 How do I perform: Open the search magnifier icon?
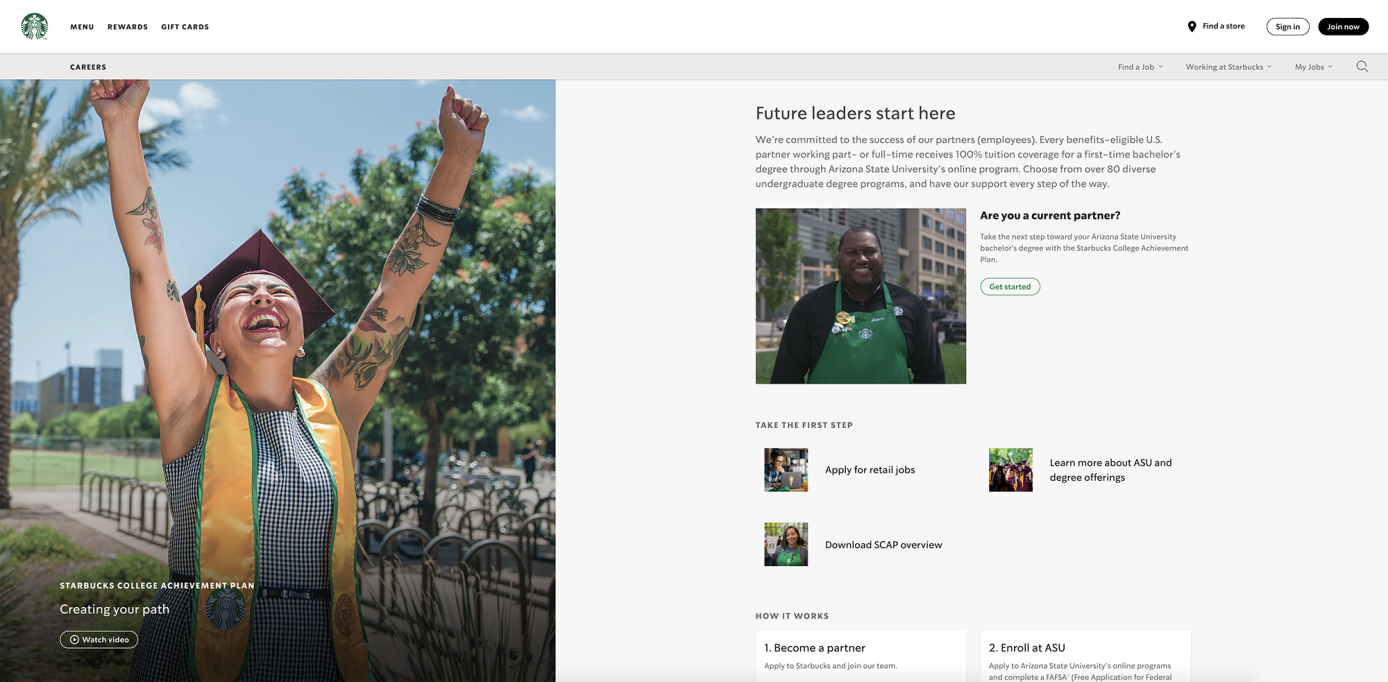[x=1361, y=66]
